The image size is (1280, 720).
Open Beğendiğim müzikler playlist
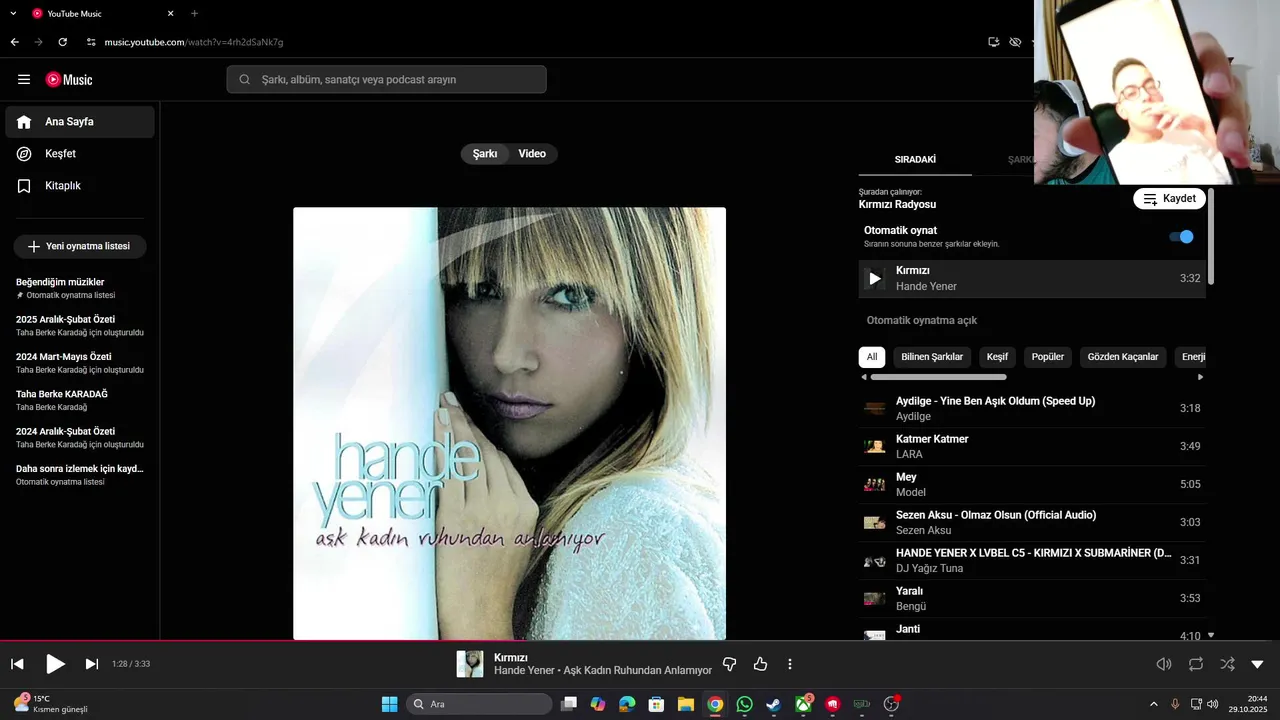pyautogui.click(x=80, y=288)
